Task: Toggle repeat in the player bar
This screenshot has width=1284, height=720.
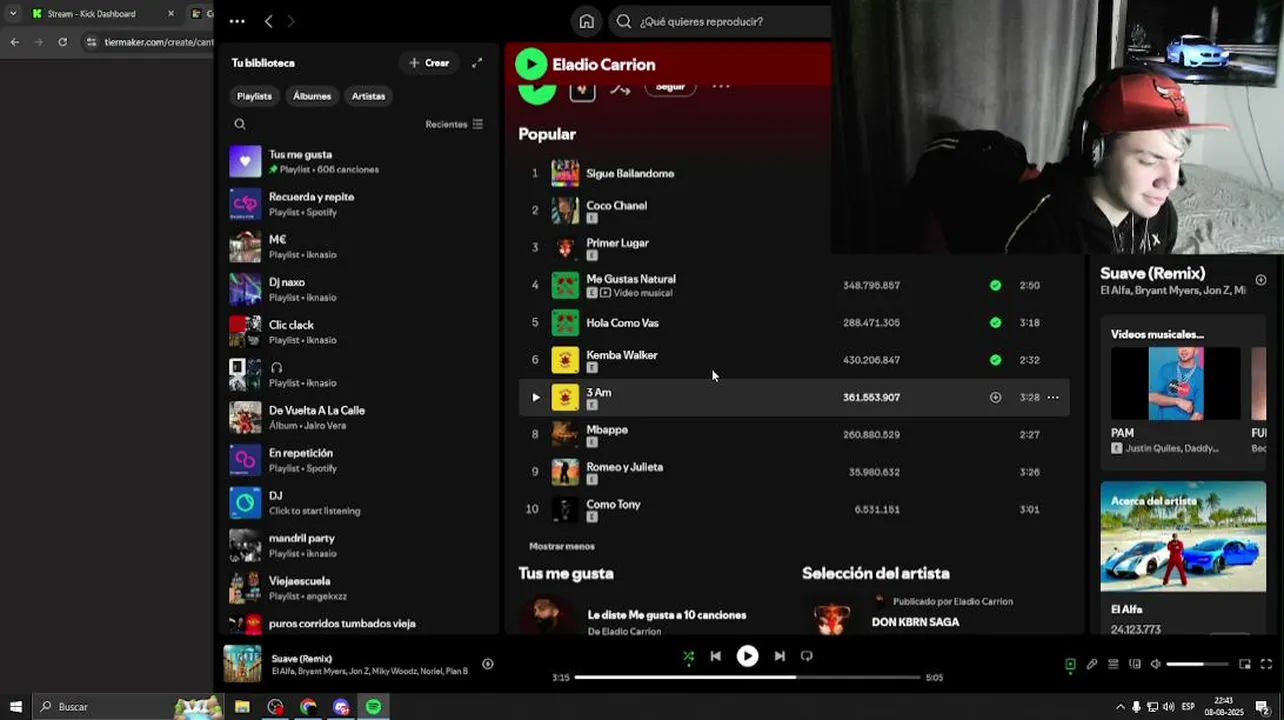Action: pyautogui.click(x=807, y=656)
